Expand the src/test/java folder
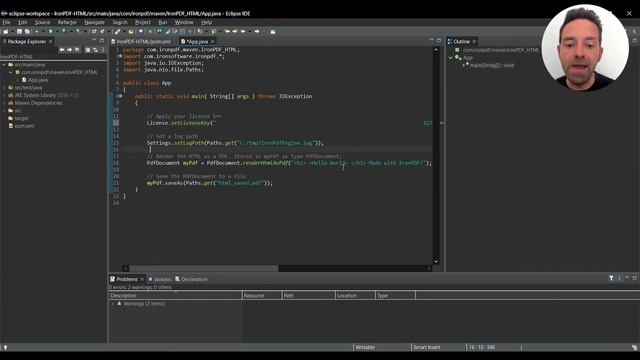 4,88
